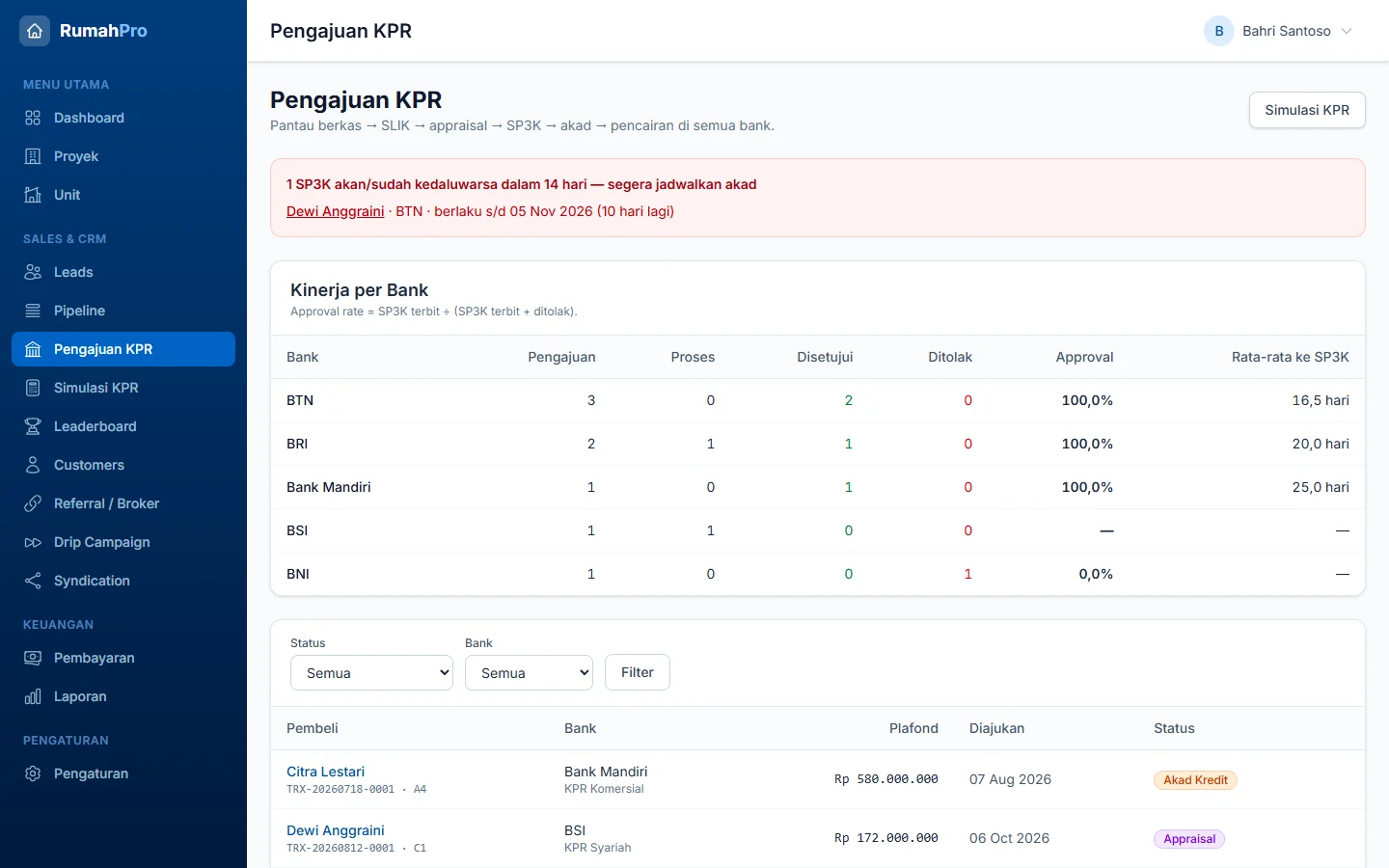Click TRX-20260718-0001 transaction code
This screenshot has width=1389, height=868.
[340, 789]
